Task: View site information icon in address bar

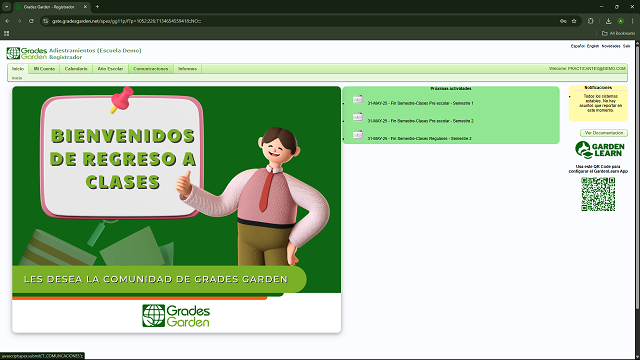Action: pyautogui.click(x=46, y=21)
